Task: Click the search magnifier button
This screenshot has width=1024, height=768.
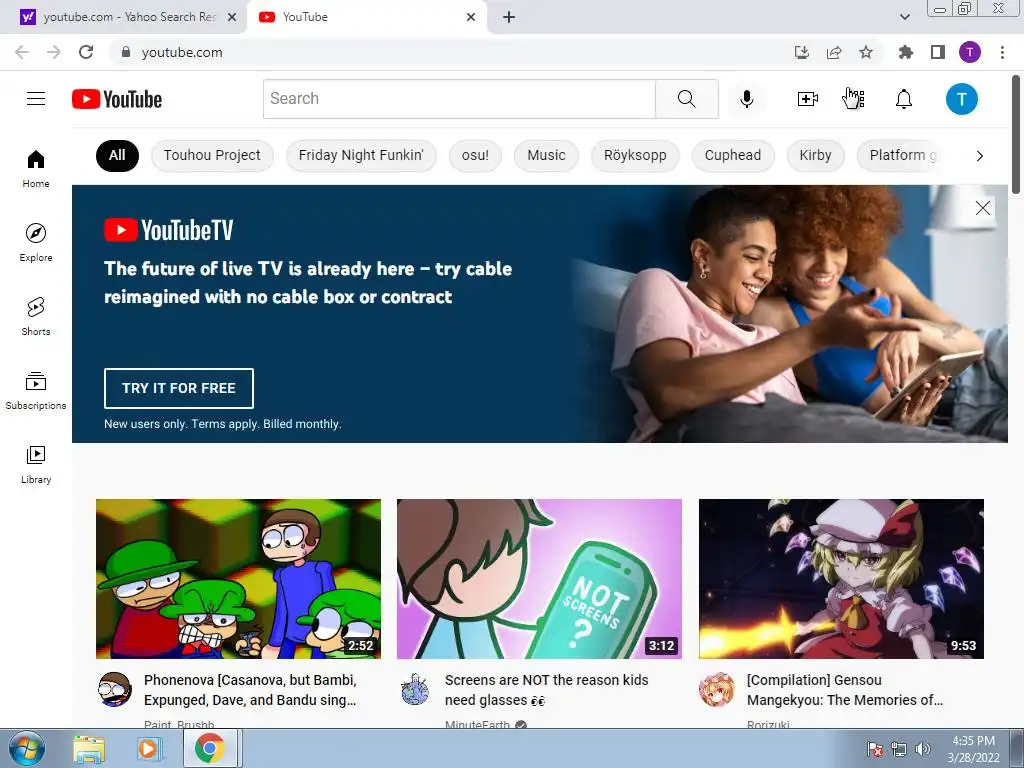Action: click(686, 99)
